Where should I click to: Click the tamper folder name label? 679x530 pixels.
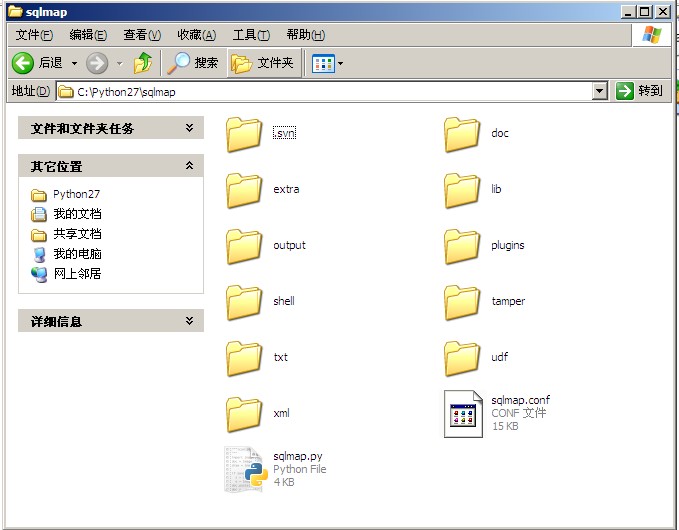508,301
